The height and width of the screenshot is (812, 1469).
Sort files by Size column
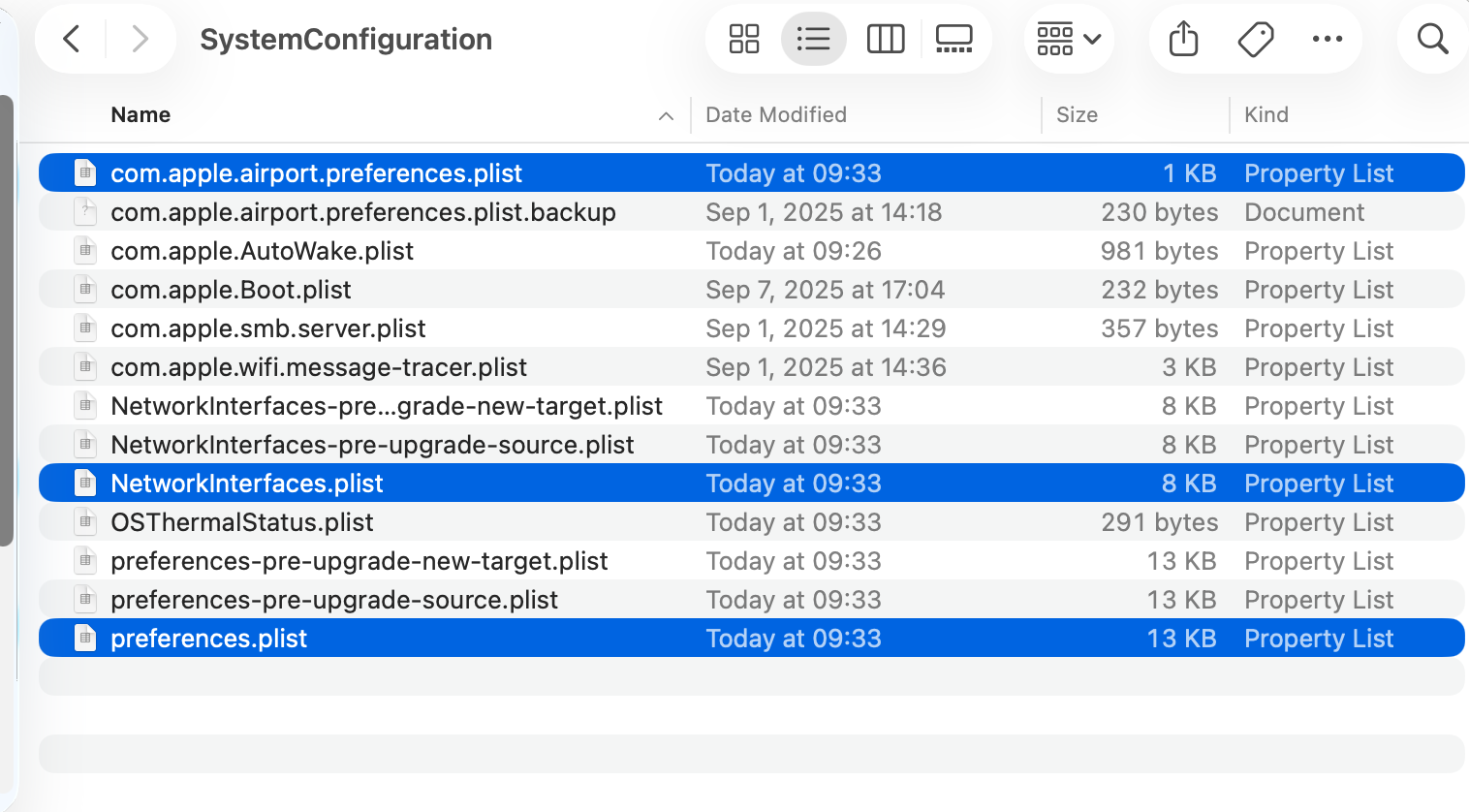[1077, 115]
